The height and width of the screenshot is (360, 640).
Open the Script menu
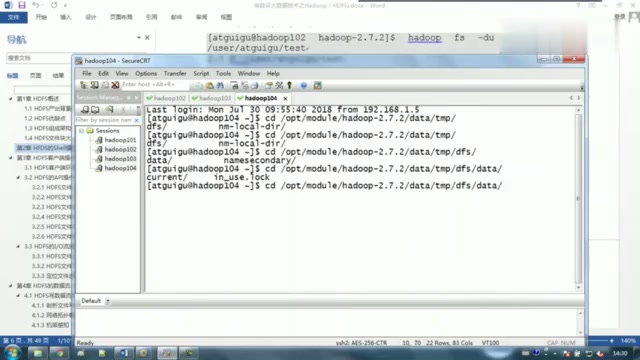click(x=201, y=73)
